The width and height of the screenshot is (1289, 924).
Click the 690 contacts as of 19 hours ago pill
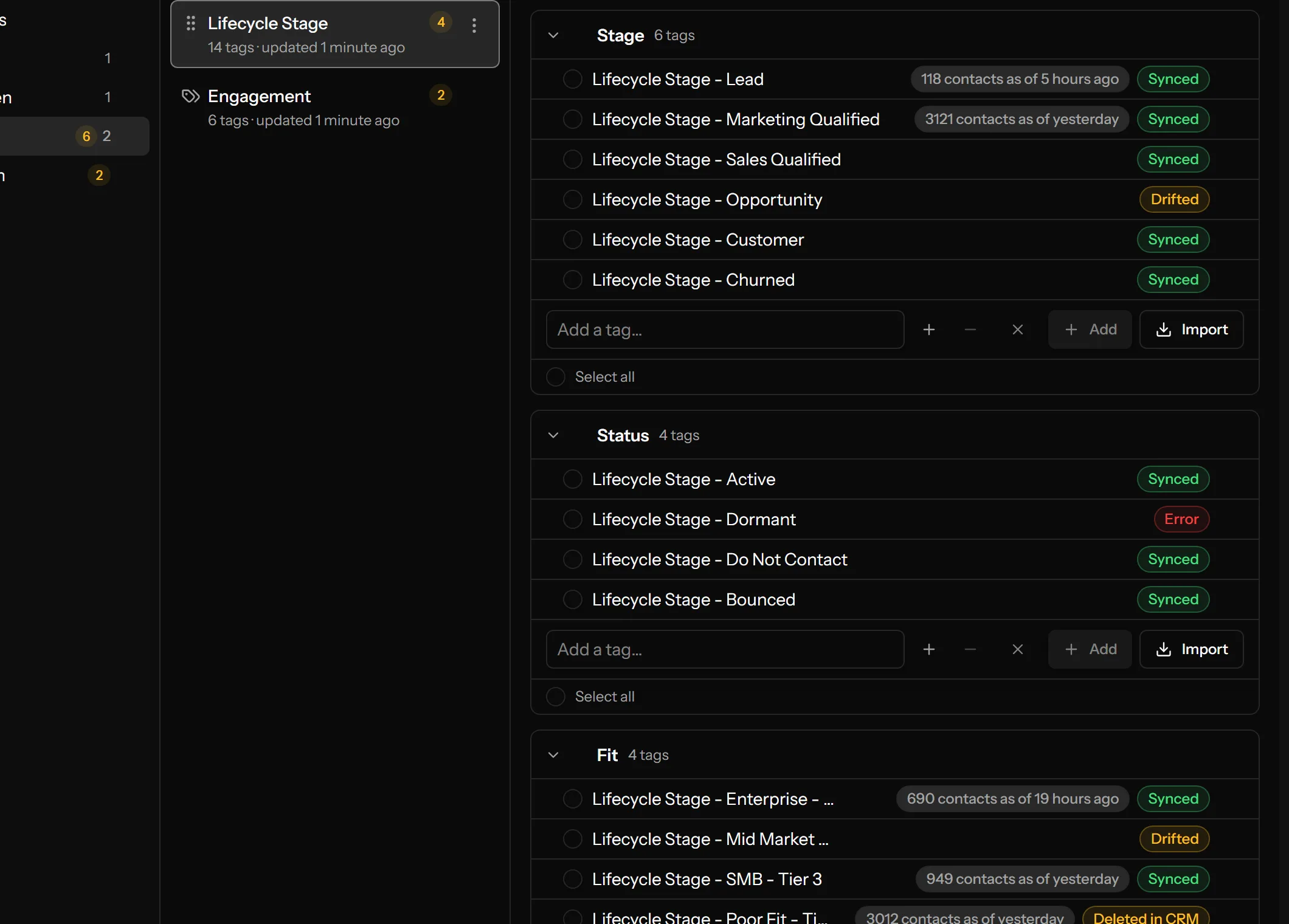pyautogui.click(x=1012, y=799)
